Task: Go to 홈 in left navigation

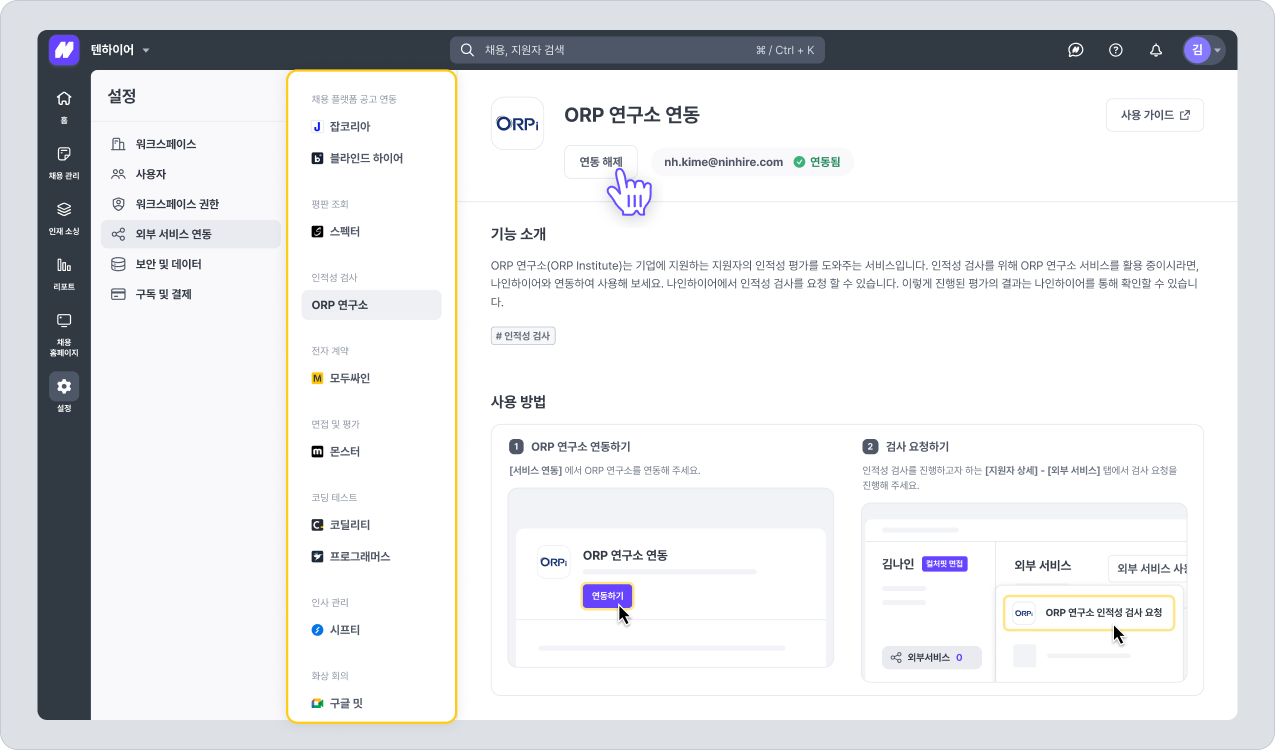Action: coord(64,107)
